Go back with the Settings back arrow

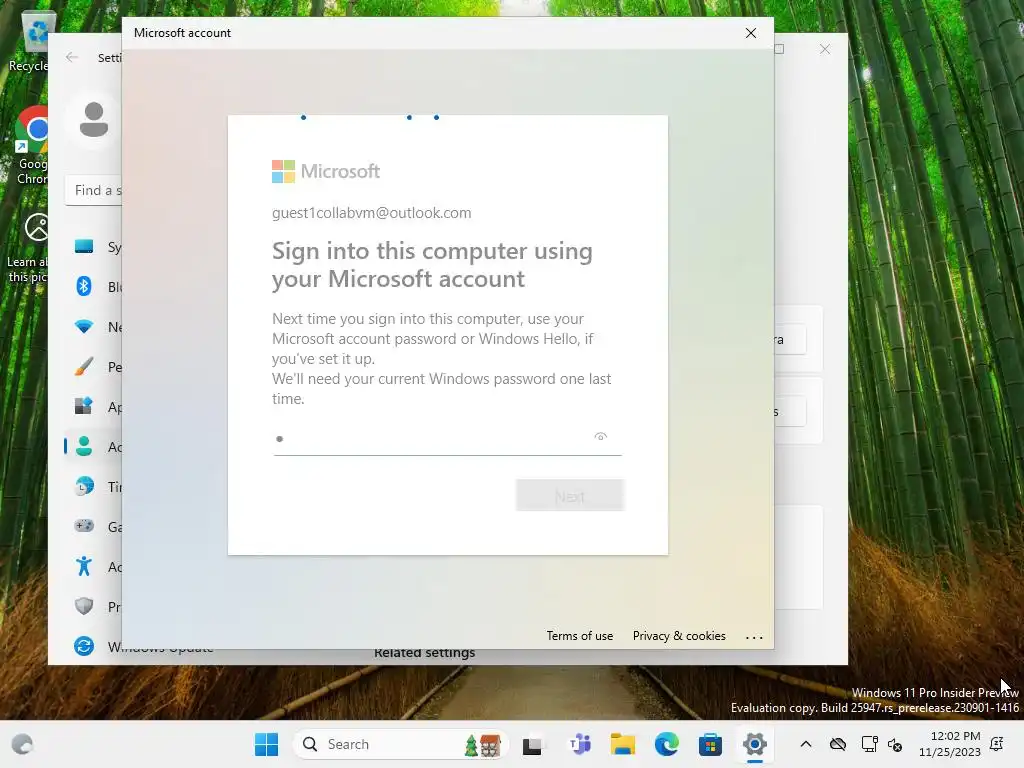coord(72,57)
